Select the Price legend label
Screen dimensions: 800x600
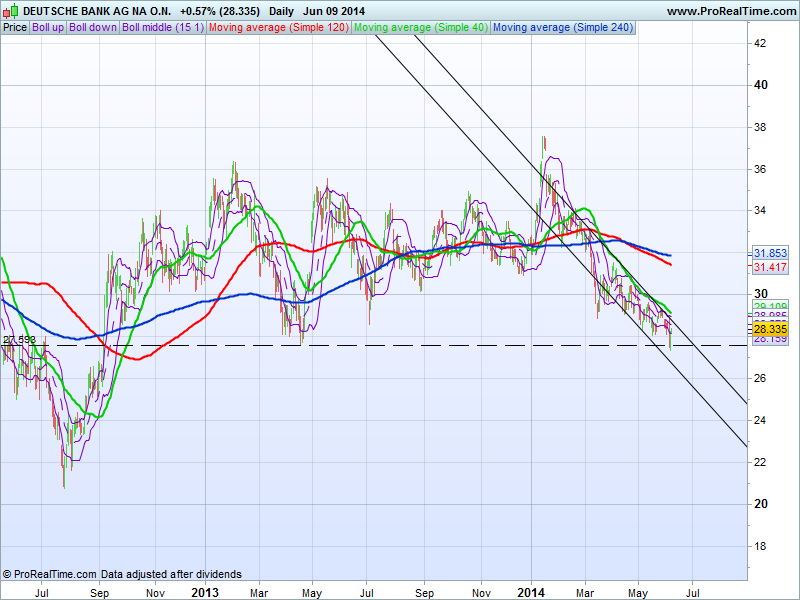pos(15,28)
